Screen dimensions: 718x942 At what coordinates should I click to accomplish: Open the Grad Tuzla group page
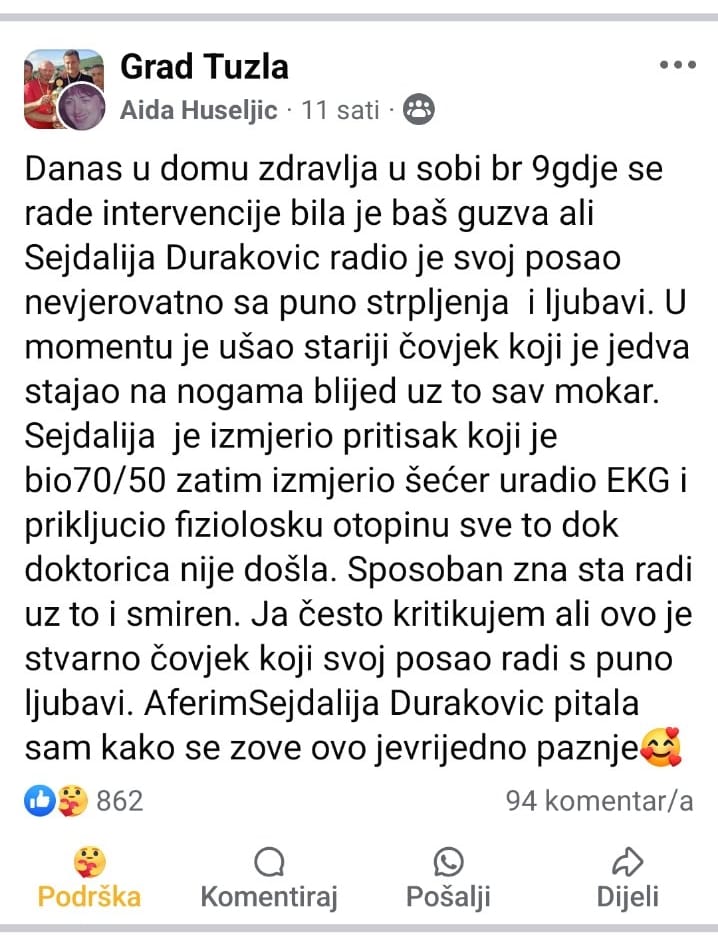tap(204, 66)
